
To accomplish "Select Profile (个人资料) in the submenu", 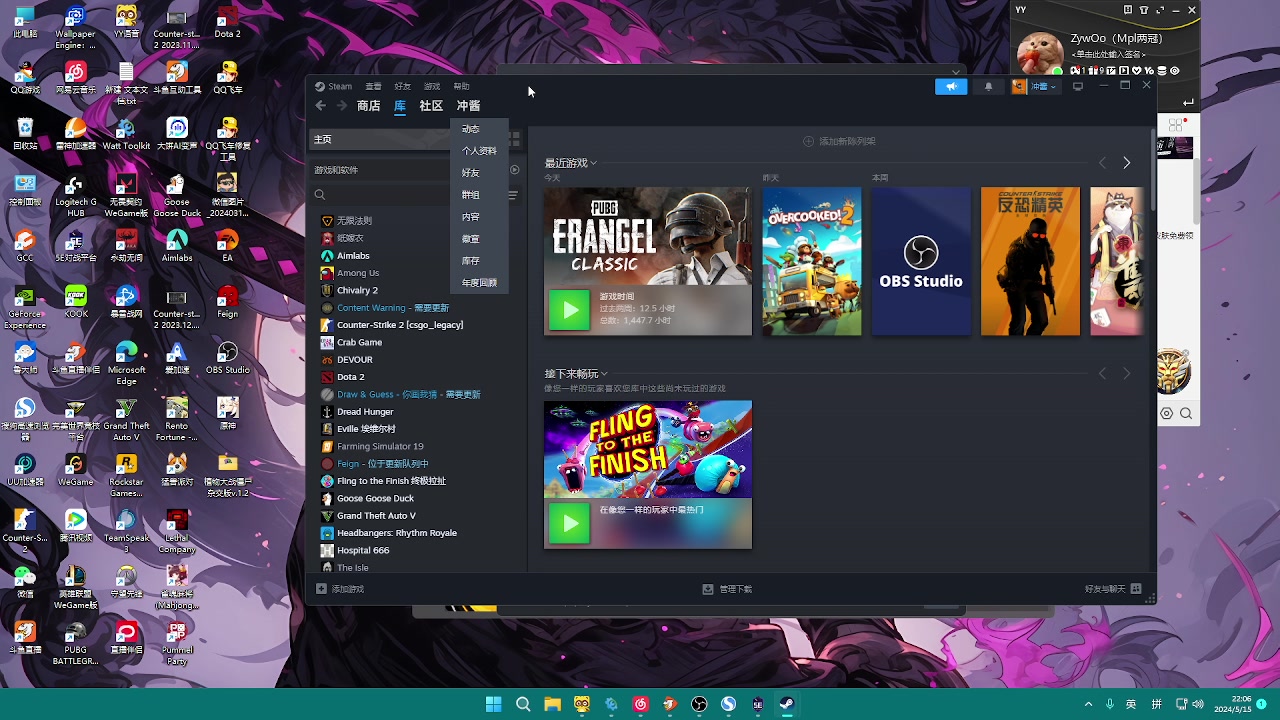I will (479, 151).
